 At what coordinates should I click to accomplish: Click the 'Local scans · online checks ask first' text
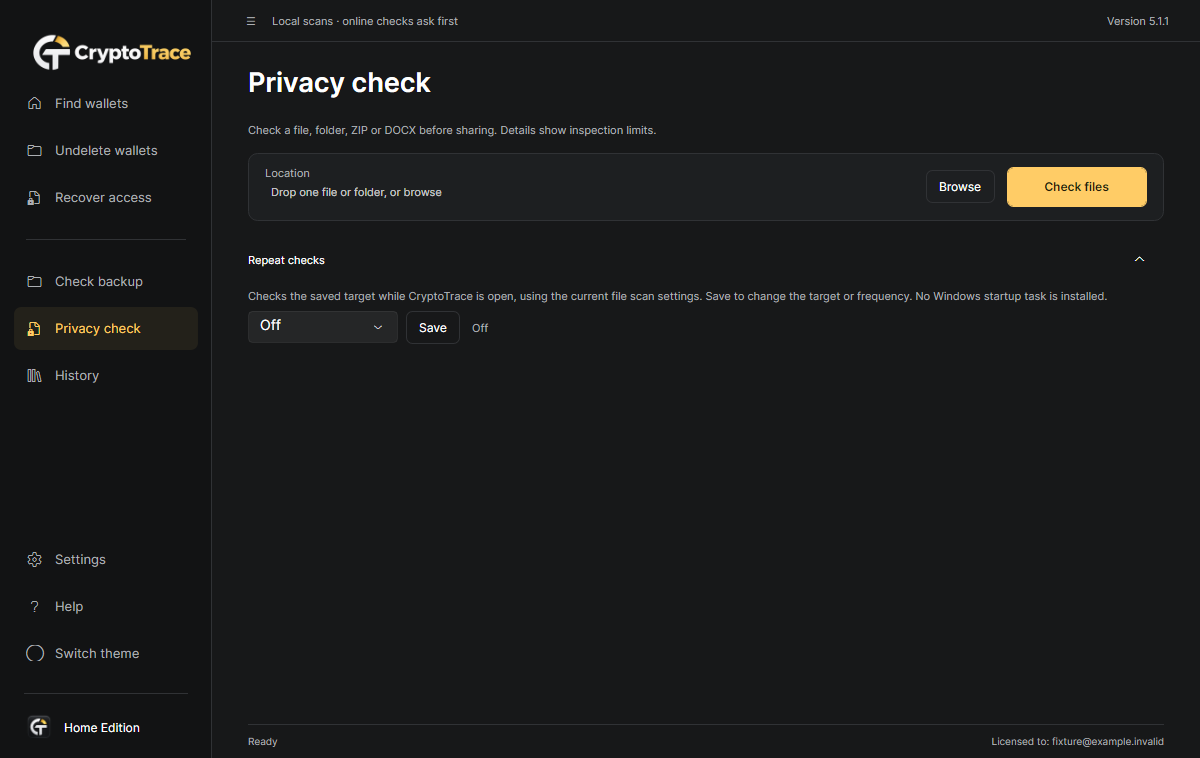tap(365, 21)
